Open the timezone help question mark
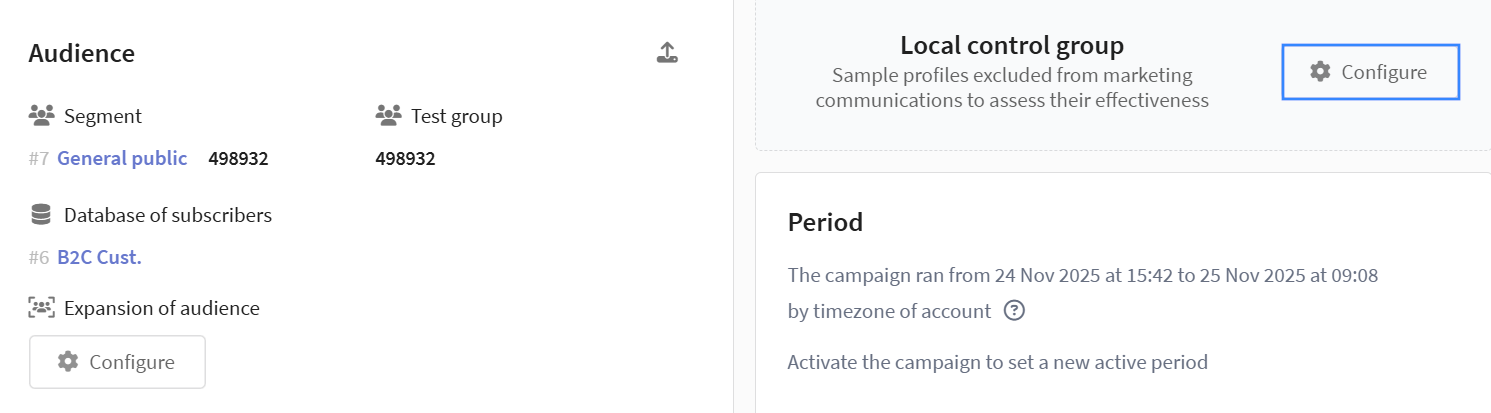Image resolution: width=1491 pixels, height=413 pixels. [x=1014, y=311]
